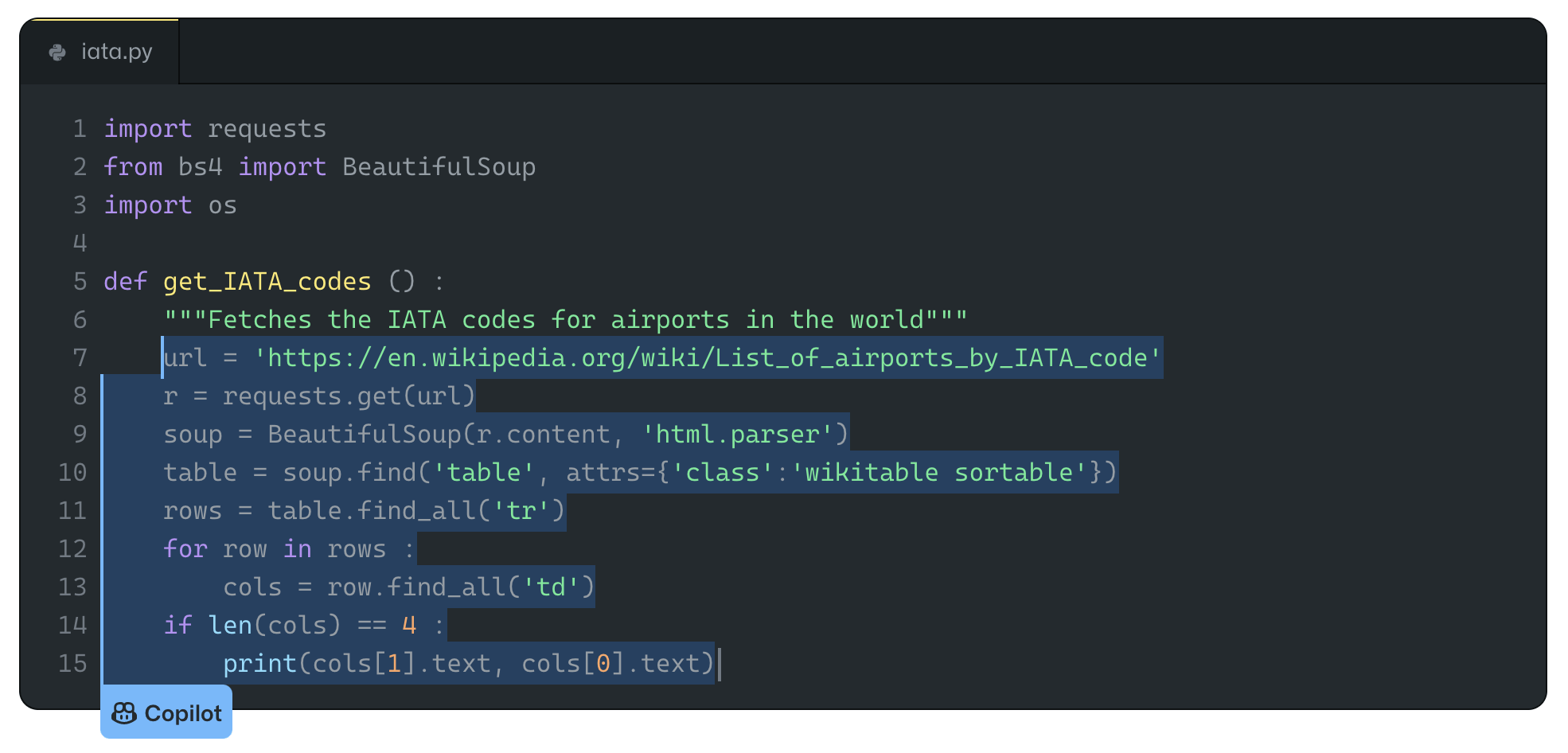Click the docstring text on line 6
The width and height of the screenshot is (1568, 753).
click(x=565, y=320)
